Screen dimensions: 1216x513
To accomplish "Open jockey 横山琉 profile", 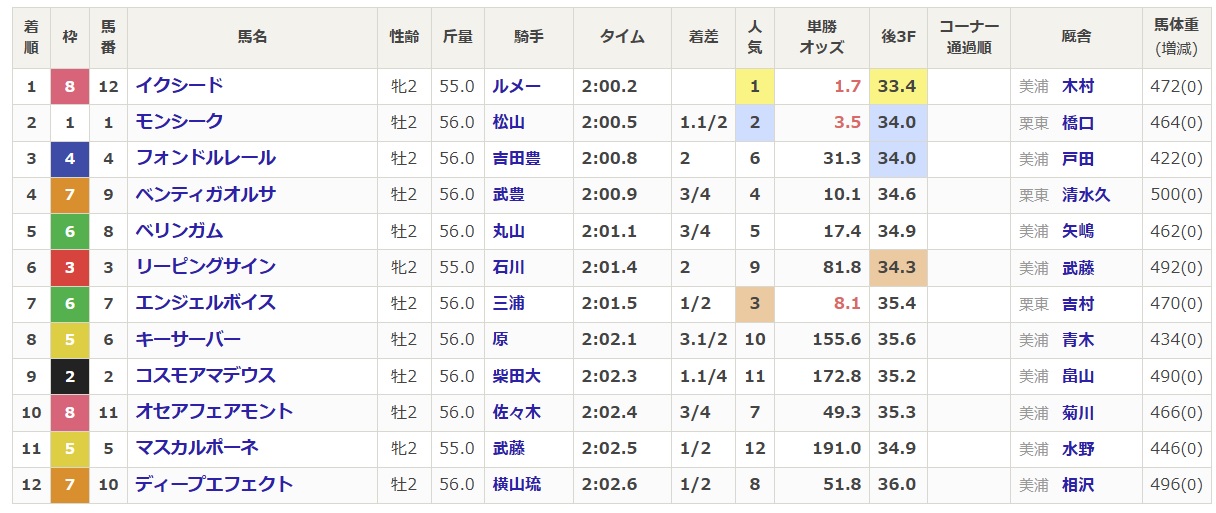I will click(516, 484).
